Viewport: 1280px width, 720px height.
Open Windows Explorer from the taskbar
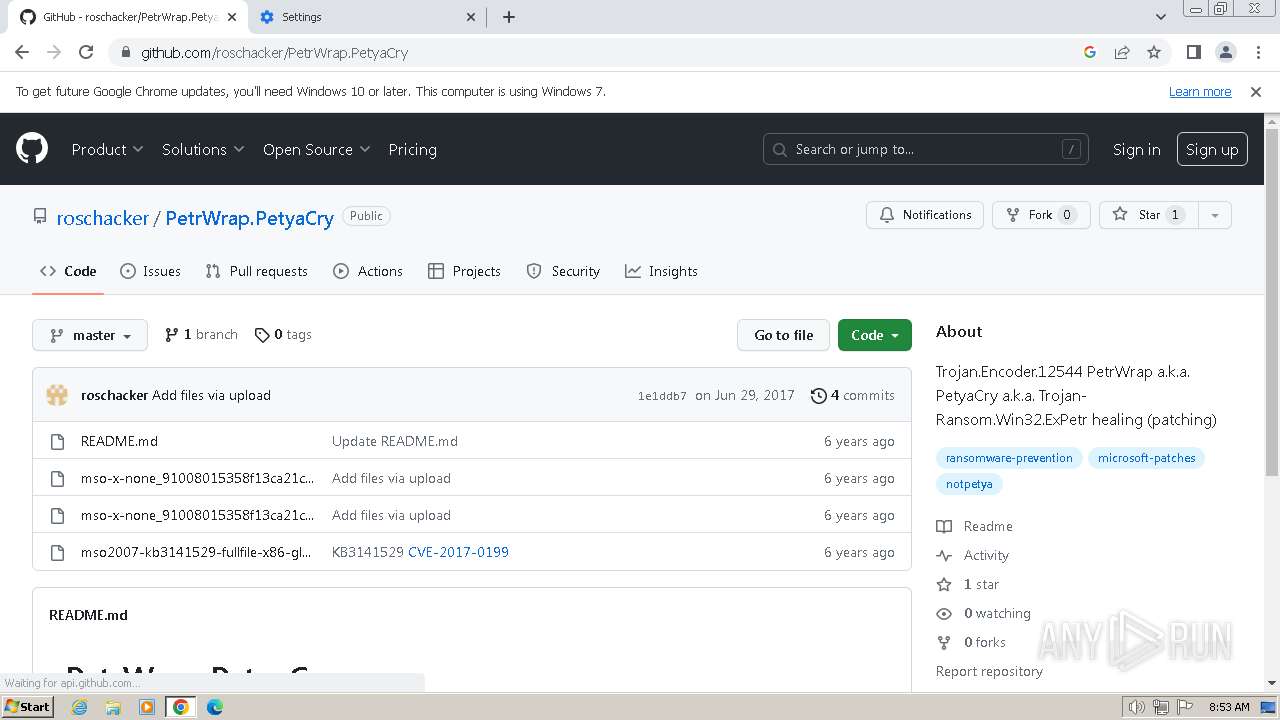pyautogui.click(x=113, y=707)
